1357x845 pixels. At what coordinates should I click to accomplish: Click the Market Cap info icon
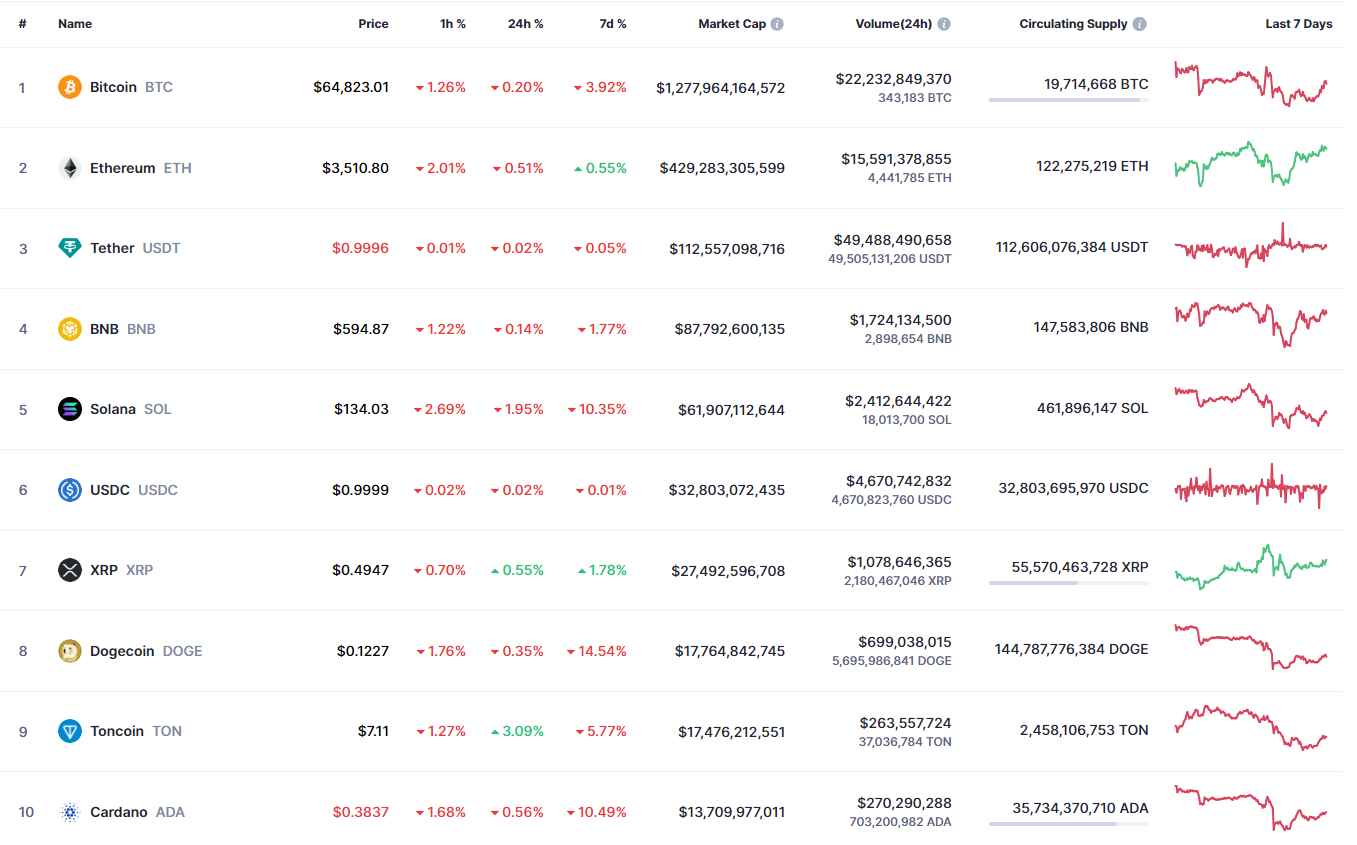point(777,24)
